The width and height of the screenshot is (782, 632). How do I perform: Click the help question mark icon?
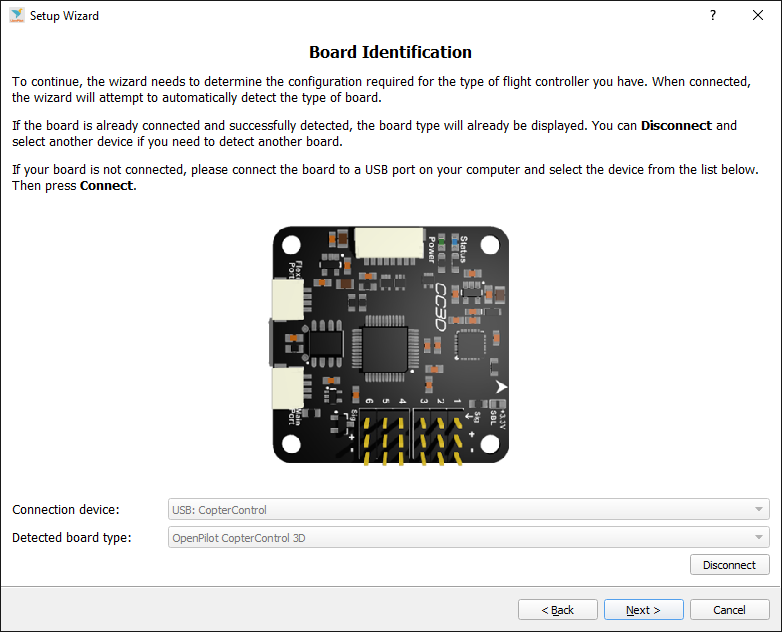coord(713,15)
